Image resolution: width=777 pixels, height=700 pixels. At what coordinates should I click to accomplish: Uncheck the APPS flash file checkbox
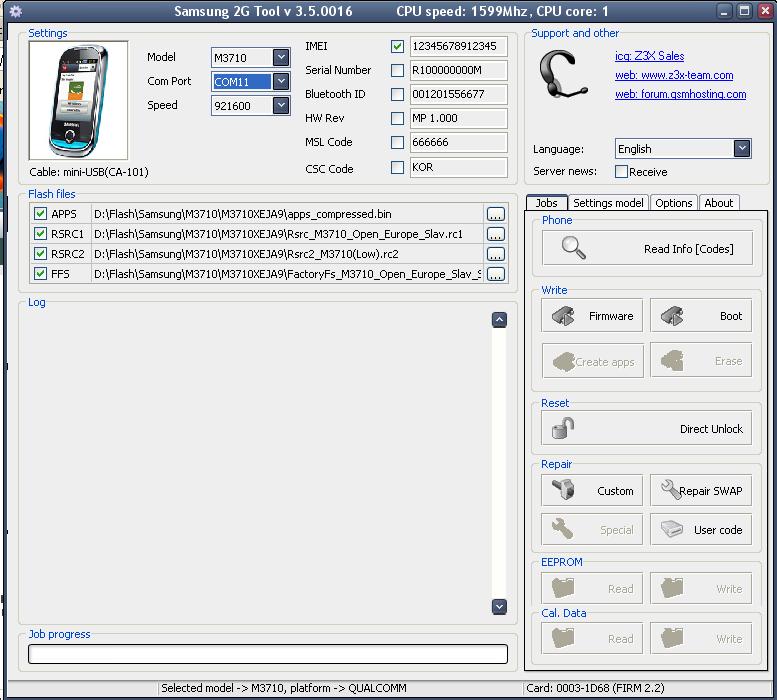(x=40, y=214)
